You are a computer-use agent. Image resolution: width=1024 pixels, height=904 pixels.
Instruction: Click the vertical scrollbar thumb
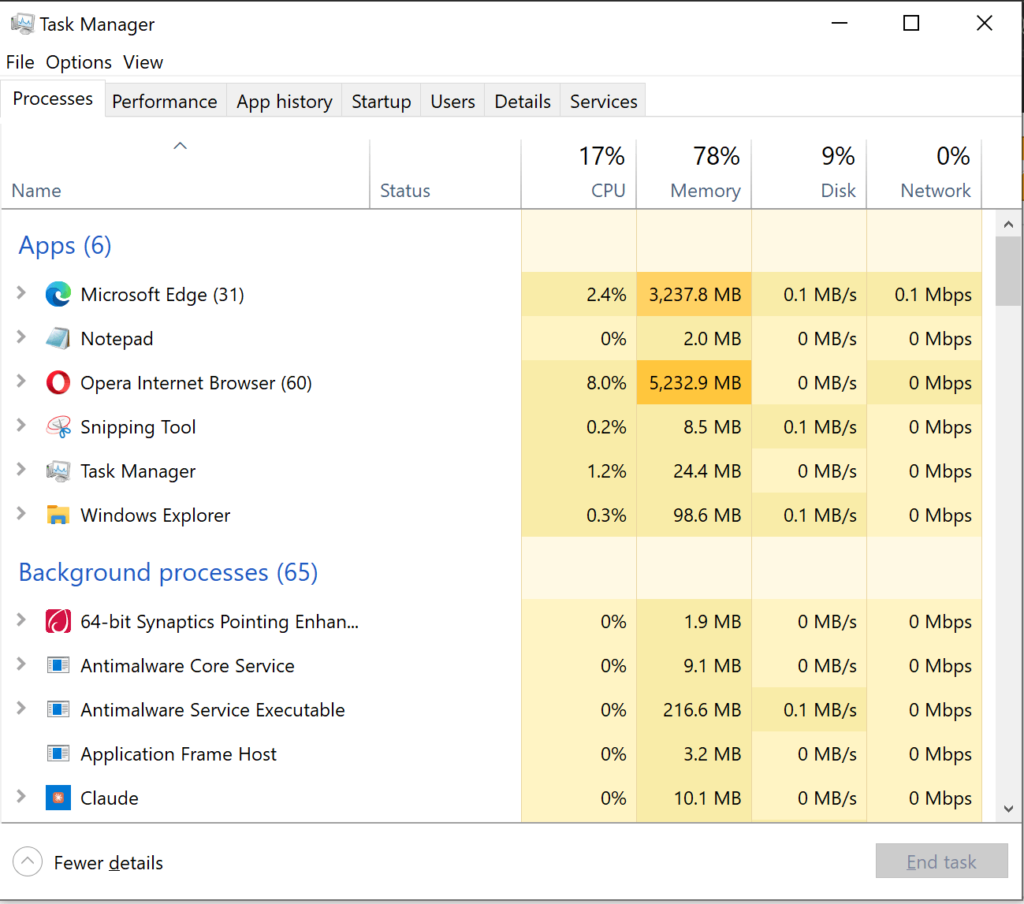(x=1008, y=271)
